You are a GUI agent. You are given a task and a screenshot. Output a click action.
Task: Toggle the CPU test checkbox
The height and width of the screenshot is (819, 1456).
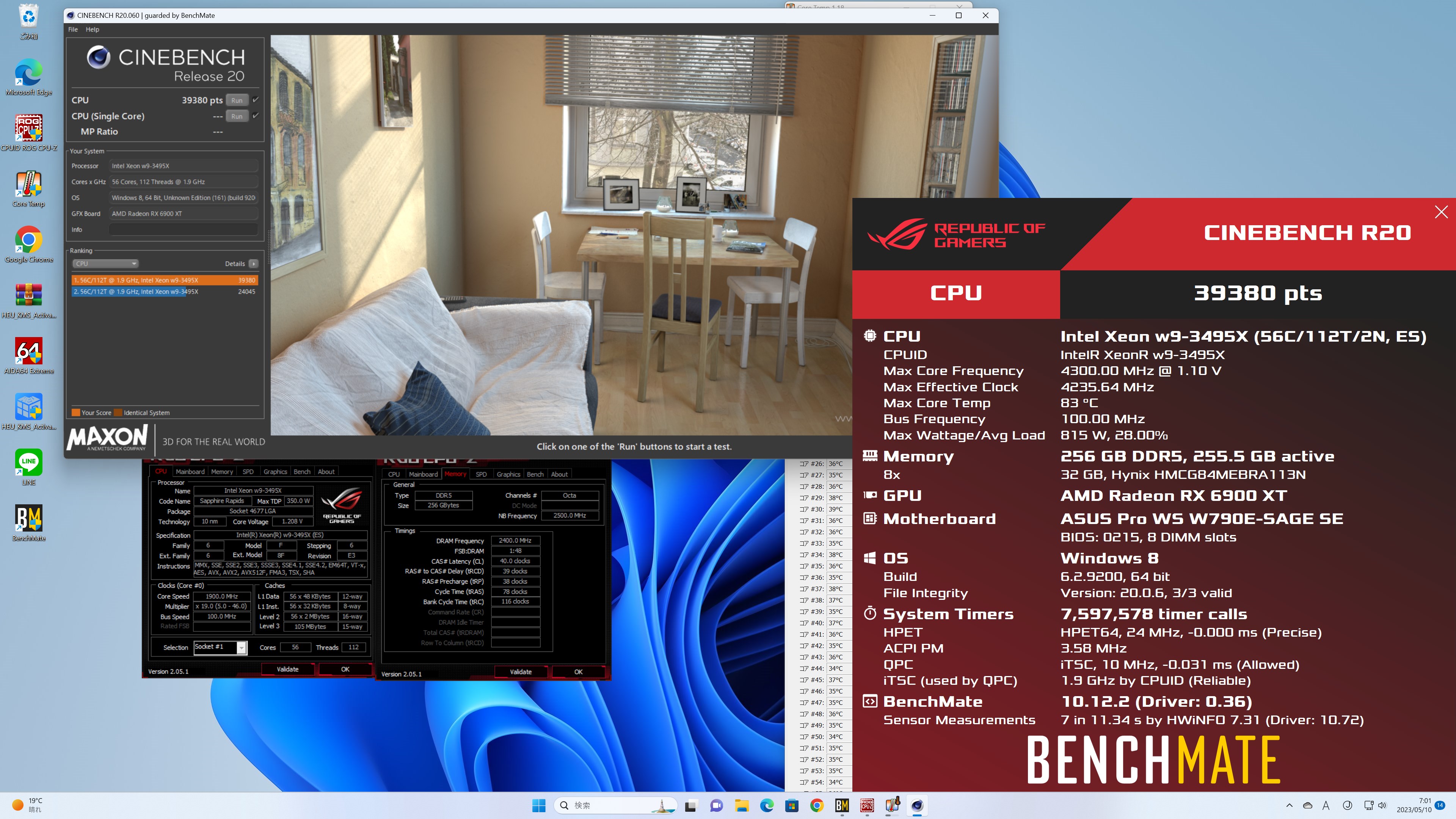pyautogui.click(x=256, y=99)
